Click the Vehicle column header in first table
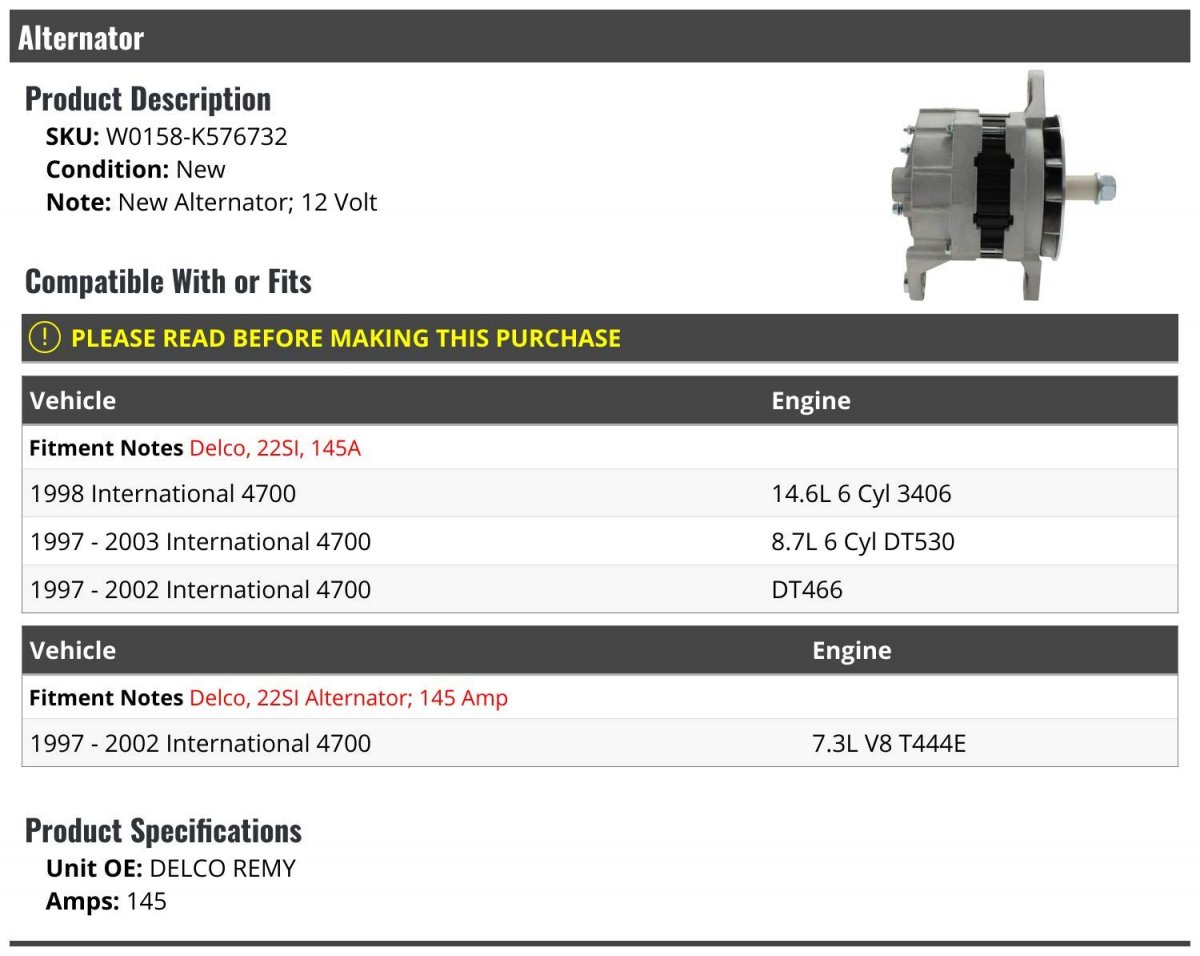The image size is (1200, 956). tap(73, 401)
